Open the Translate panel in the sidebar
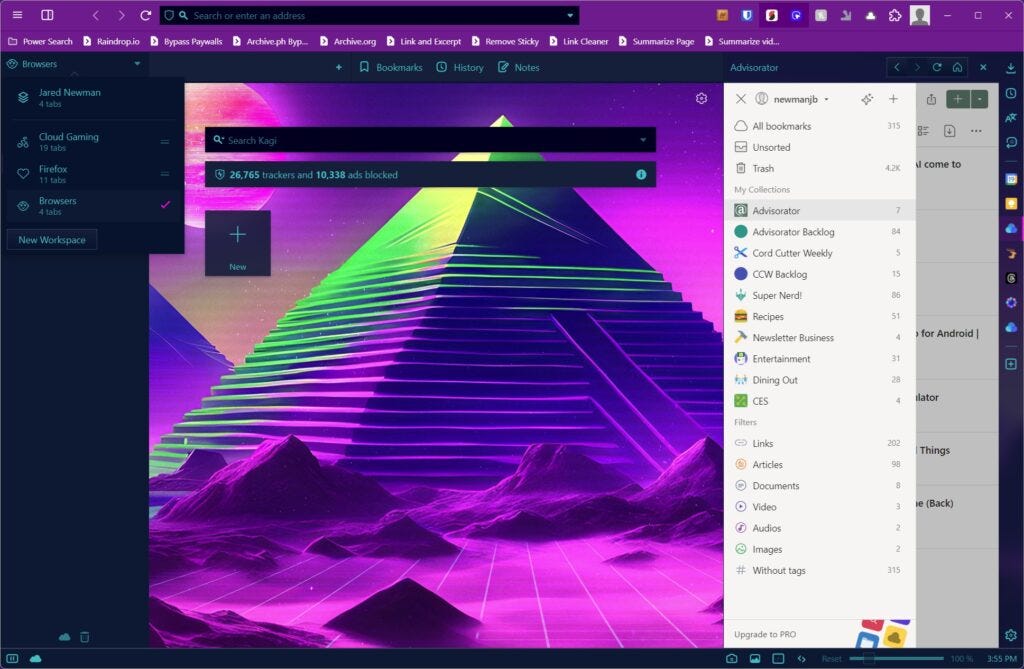 [1012, 117]
